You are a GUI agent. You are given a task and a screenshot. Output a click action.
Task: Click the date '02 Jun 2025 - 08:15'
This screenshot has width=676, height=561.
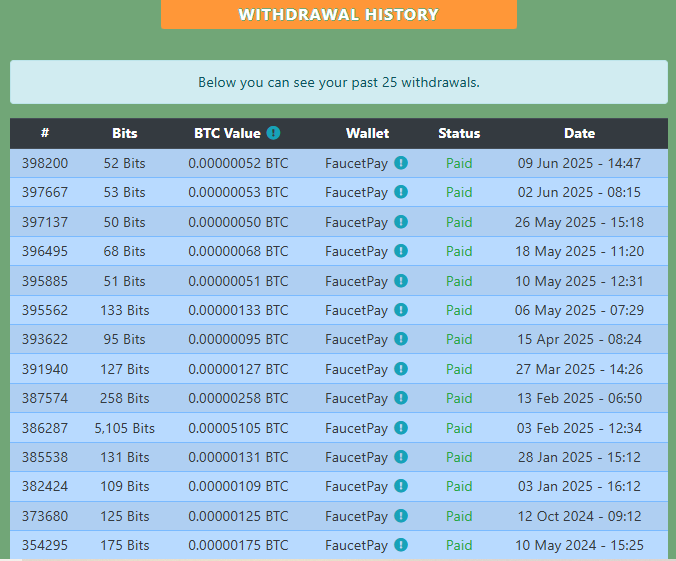[579, 192]
